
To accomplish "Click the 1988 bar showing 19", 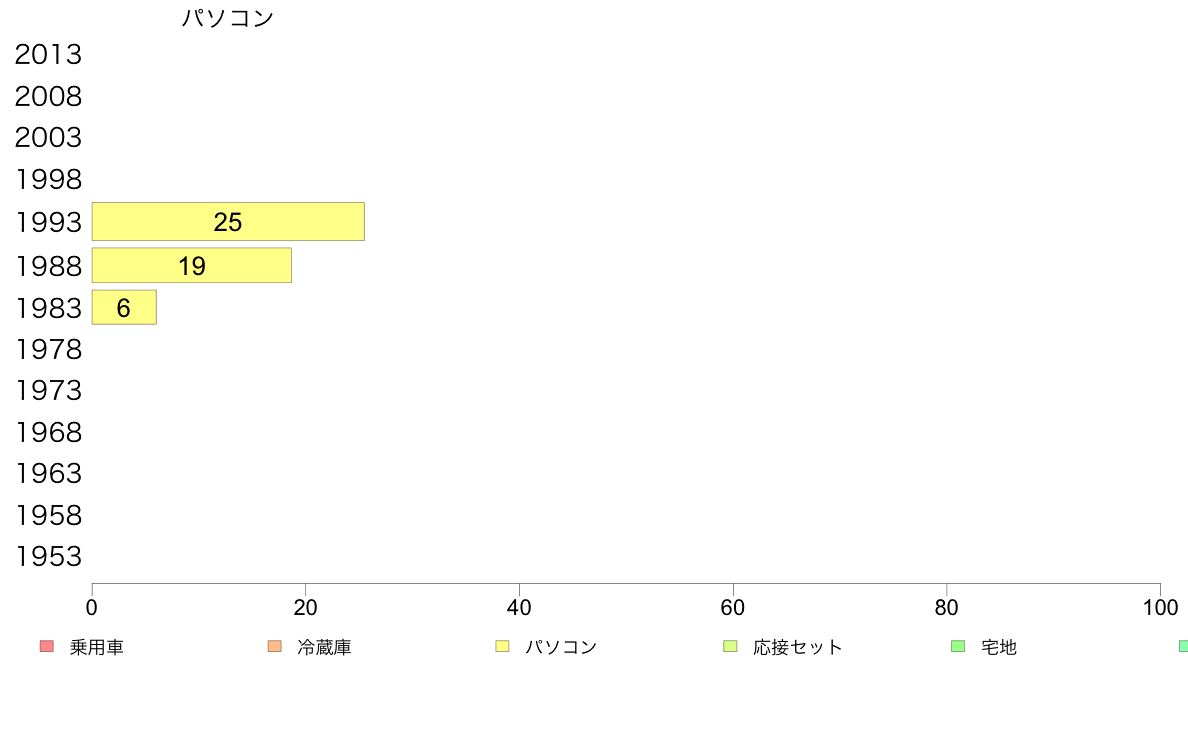I will click(191, 266).
